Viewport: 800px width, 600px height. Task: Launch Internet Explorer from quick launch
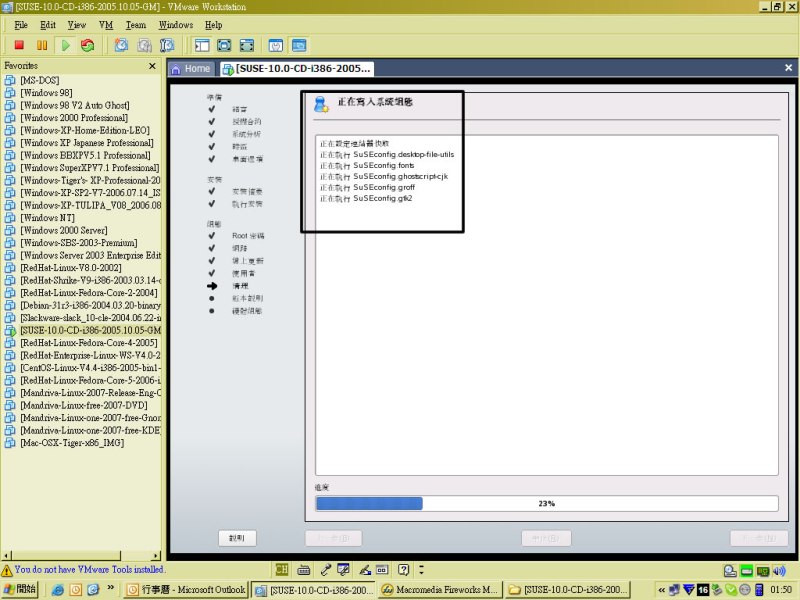tap(58, 590)
